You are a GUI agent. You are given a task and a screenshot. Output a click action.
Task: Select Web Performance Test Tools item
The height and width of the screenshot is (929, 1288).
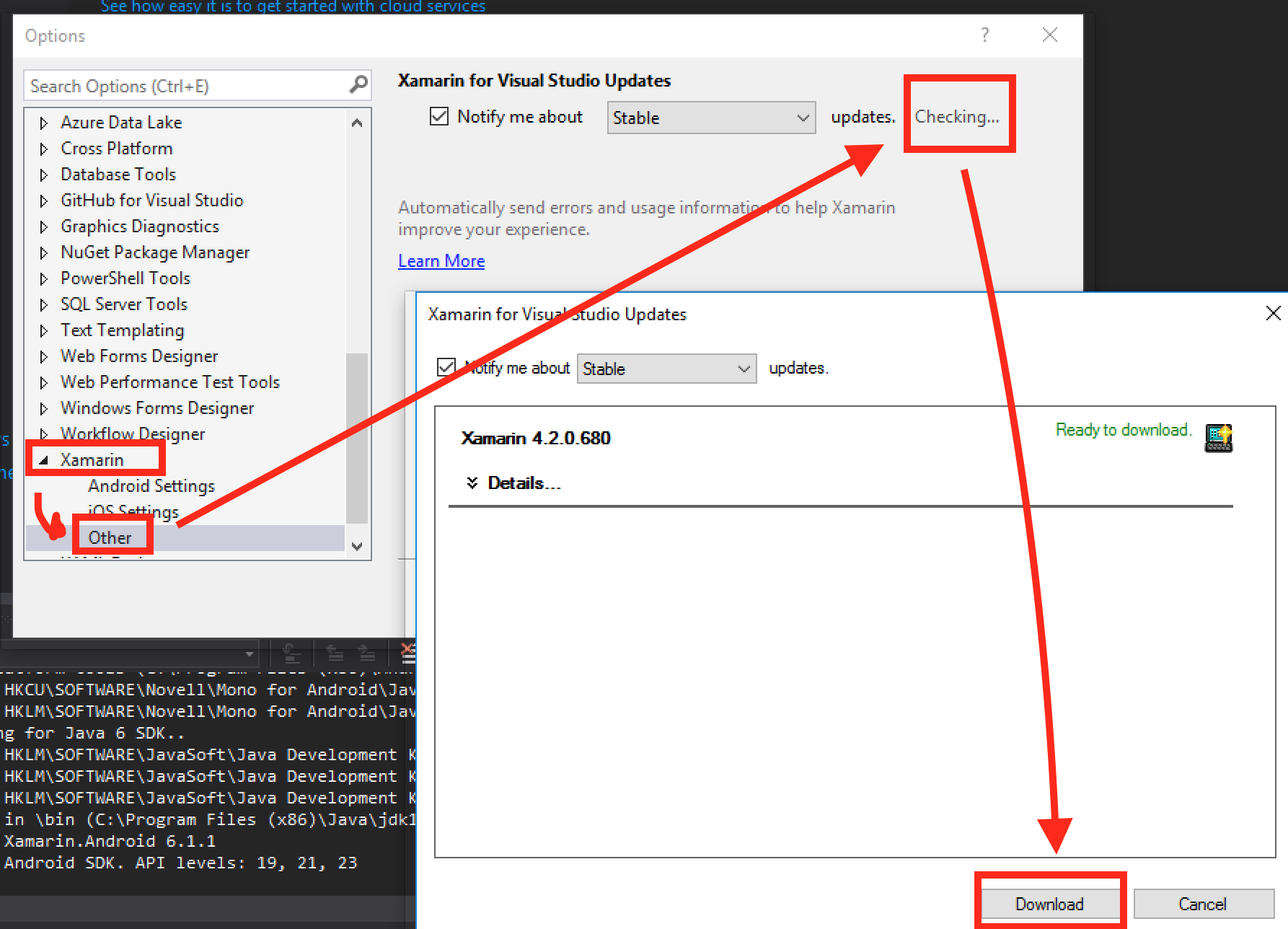coord(170,382)
